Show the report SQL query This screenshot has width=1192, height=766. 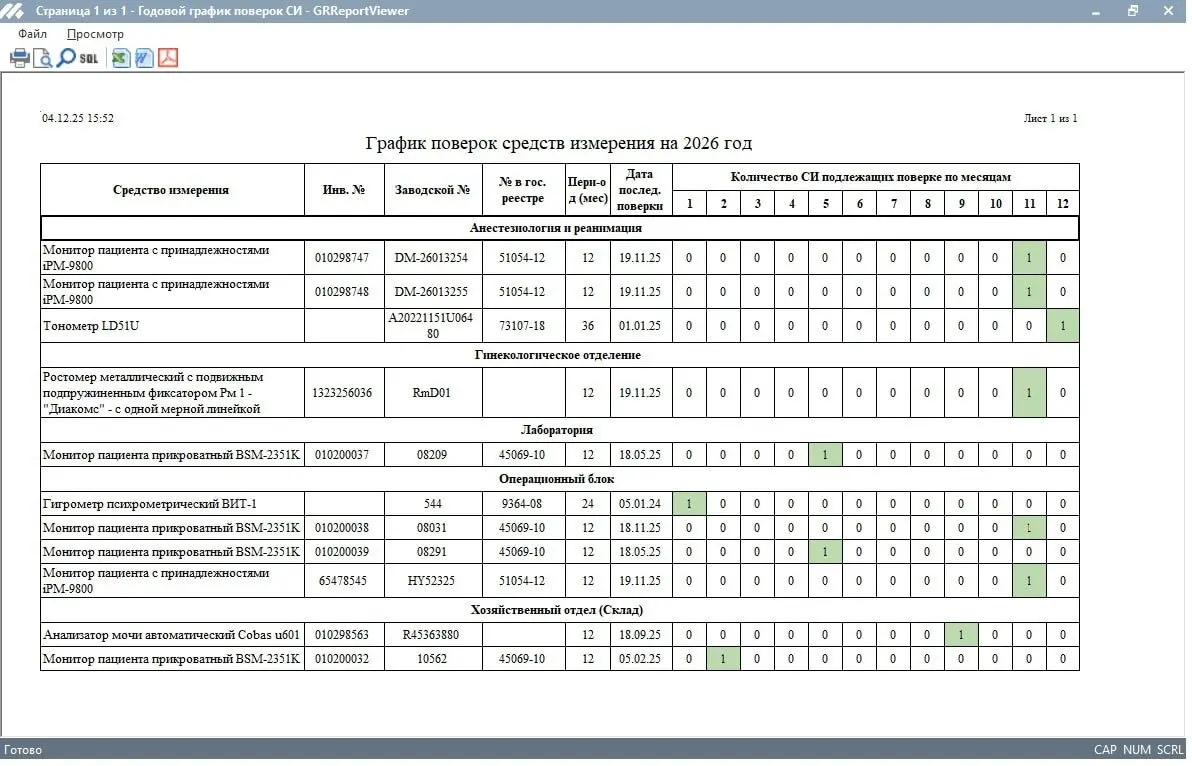coord(89,59)
